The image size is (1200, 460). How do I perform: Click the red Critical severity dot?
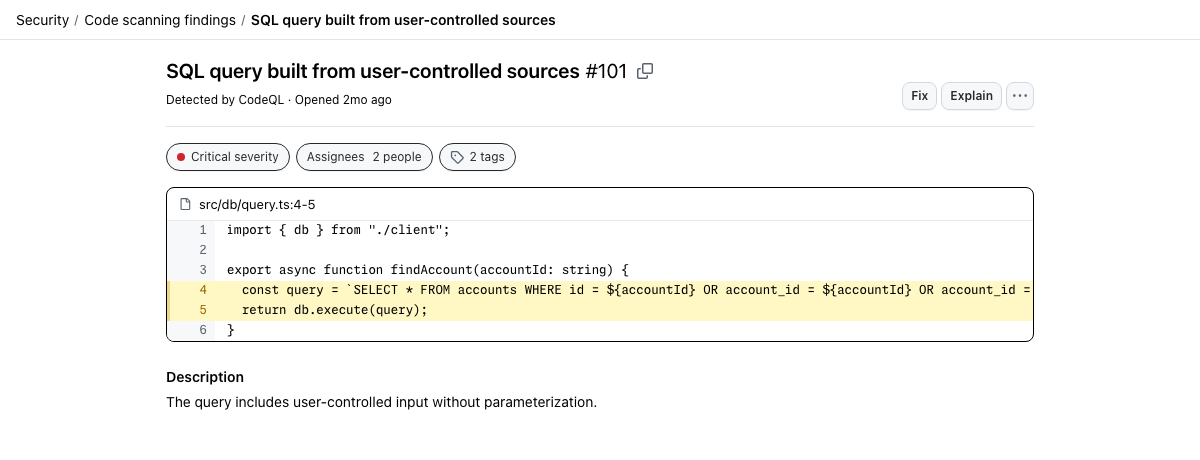[181, 157]
